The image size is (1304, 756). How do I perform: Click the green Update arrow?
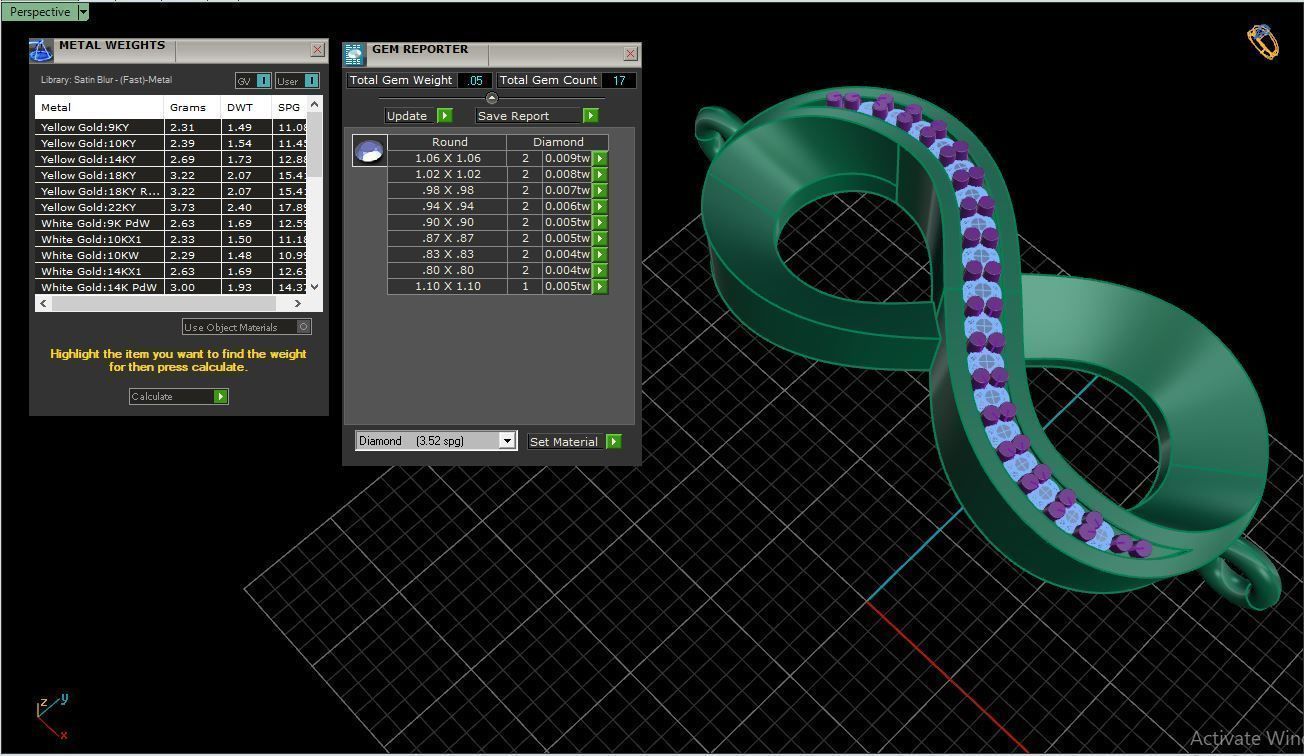point(445,116)
